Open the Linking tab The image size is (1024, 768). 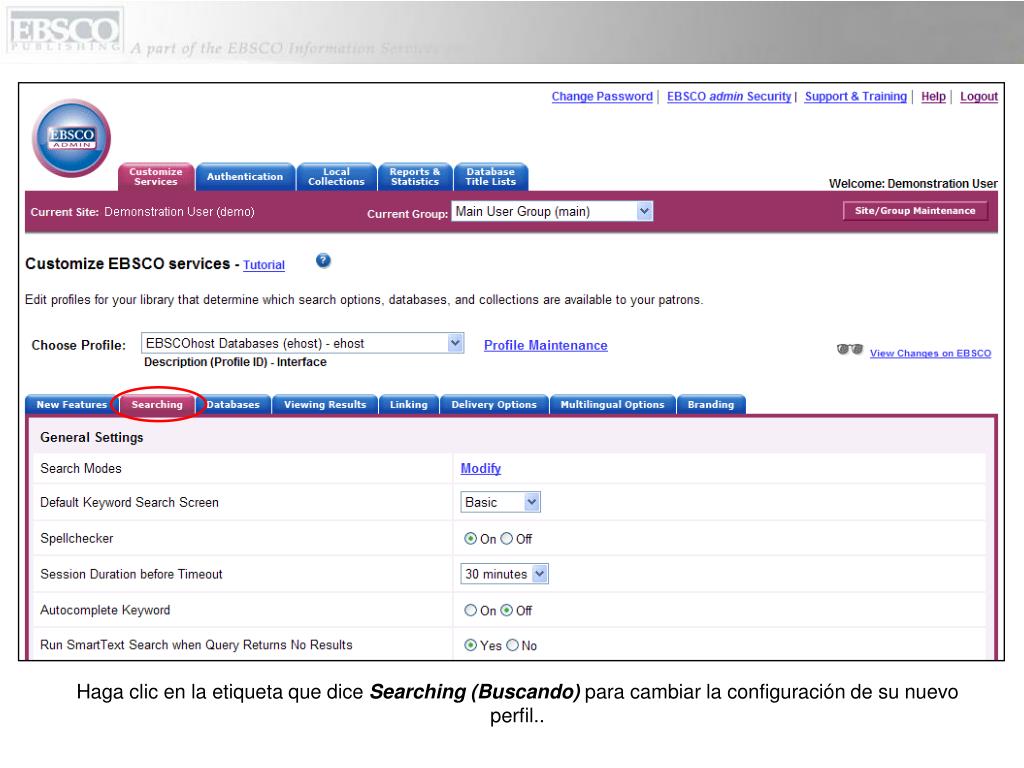click(409, 405)
